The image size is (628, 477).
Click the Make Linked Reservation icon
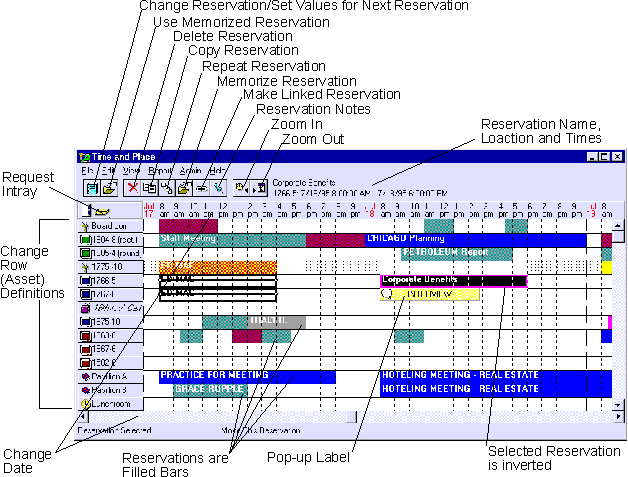point(201,187)
